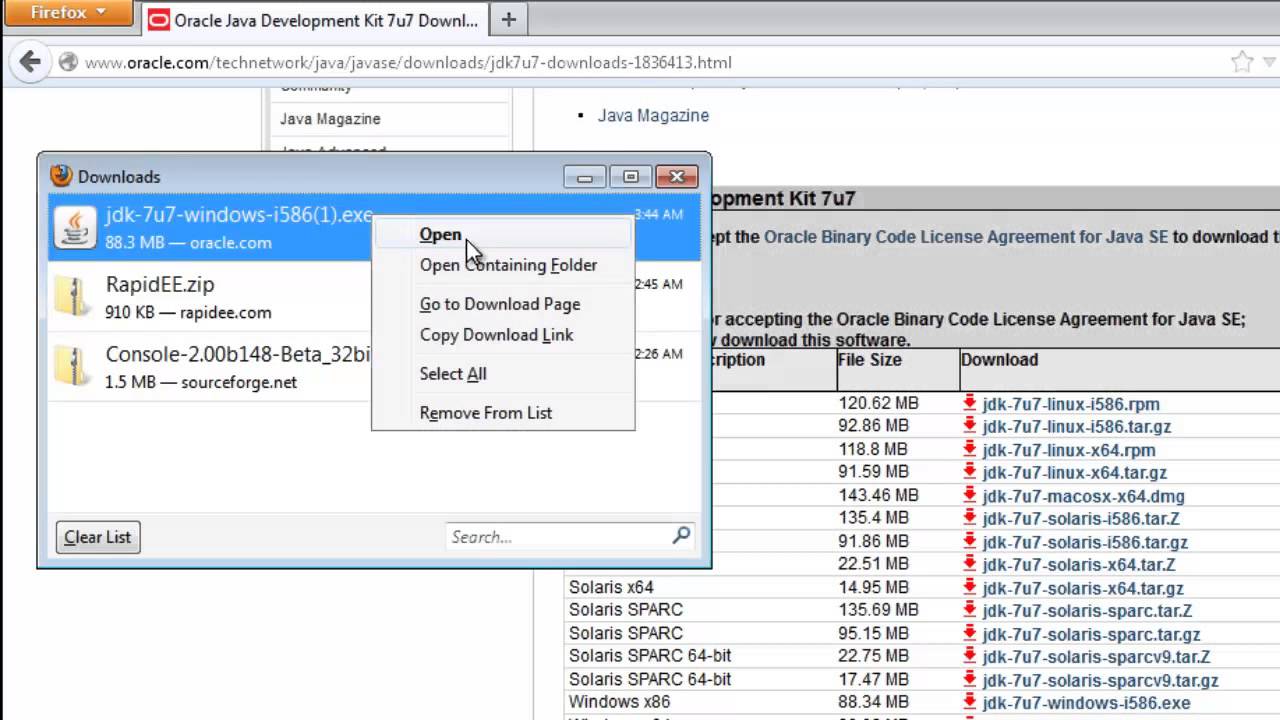Image resolution: width=1280 pixels, height=720 pixels.
Task: Click red download arrow beside jdk-7u7-solaris-x64.tar.gz
Action: click(x=969, y=587)
